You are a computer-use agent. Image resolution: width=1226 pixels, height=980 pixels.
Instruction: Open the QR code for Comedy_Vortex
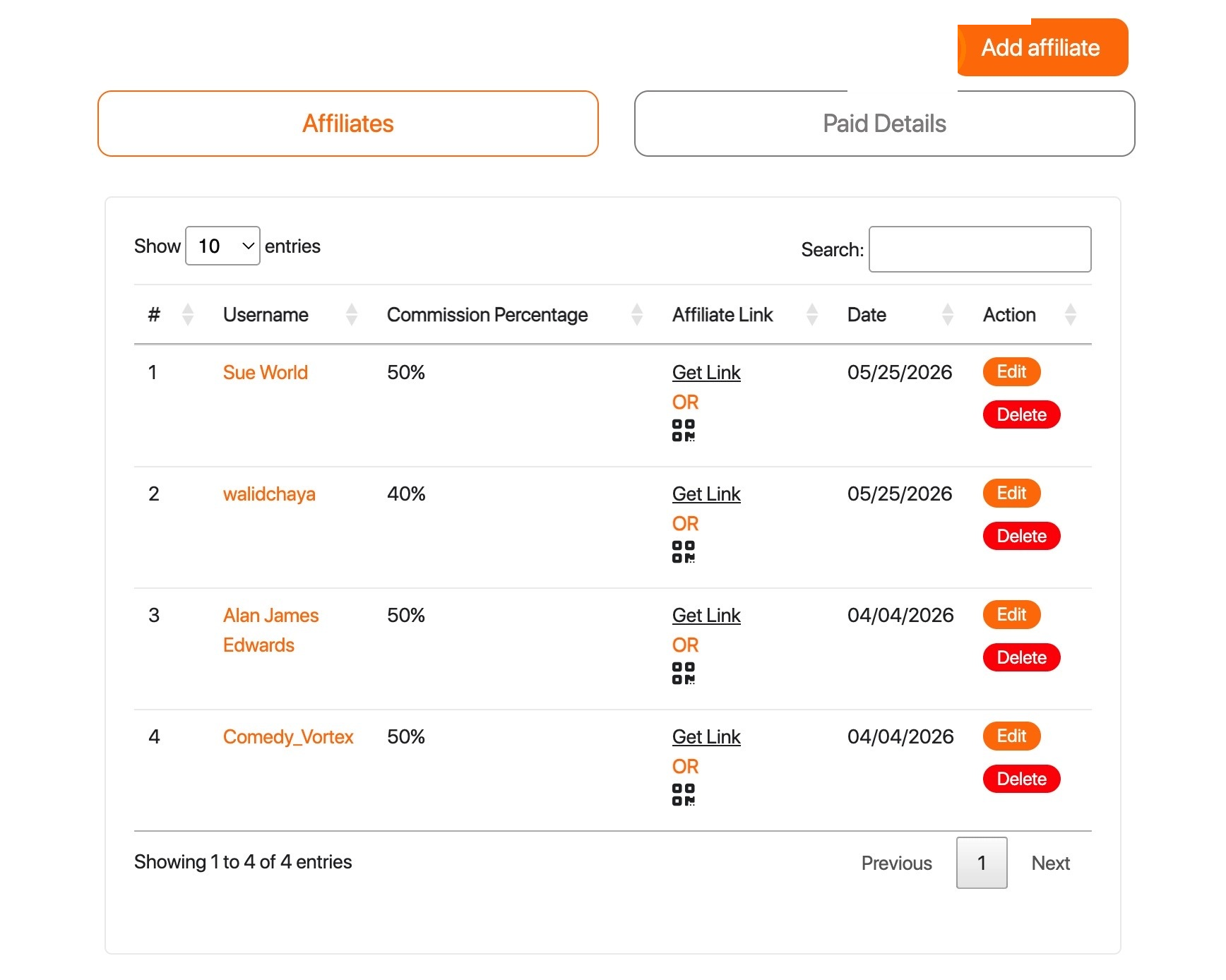[x=683, y=794]
